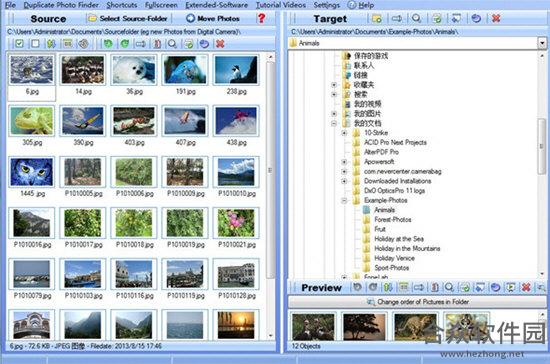This screenshot has width=550, height=364.
Task: Collapse the Example-Photos folder node
Action: (x=344, y=200)
